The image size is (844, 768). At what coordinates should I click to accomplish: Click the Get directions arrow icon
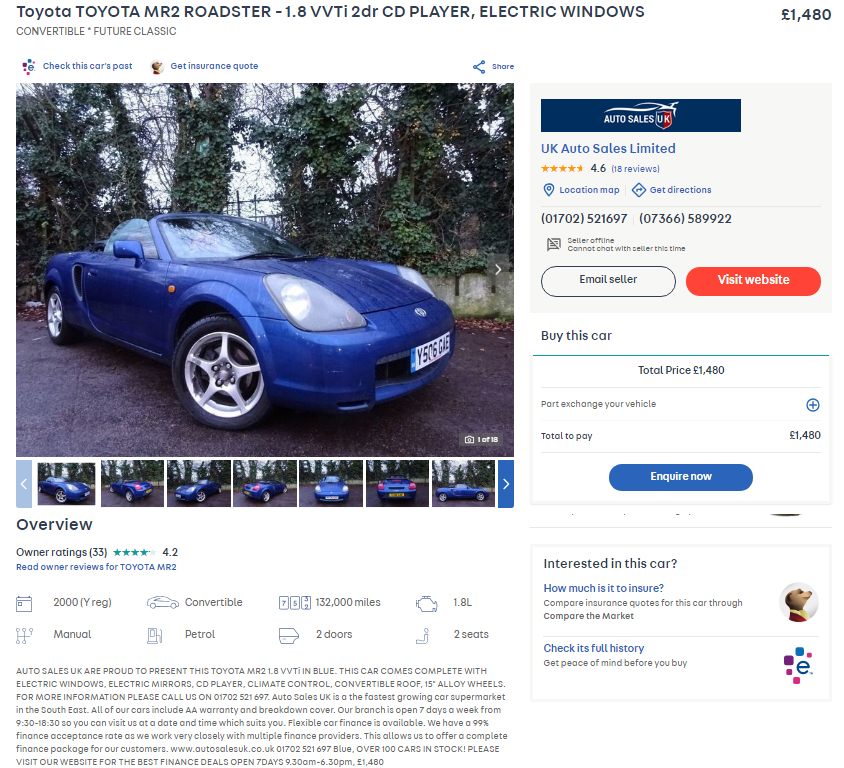click(x=638, y=190)
